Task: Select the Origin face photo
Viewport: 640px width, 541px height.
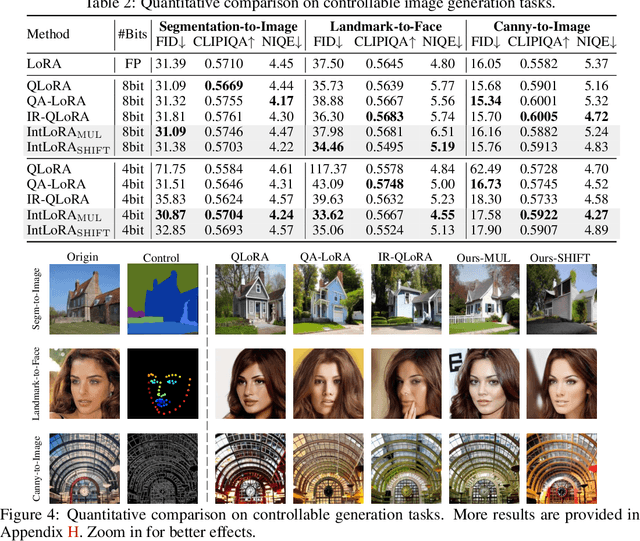Action: pyautogui.click(x=84, y=383)
